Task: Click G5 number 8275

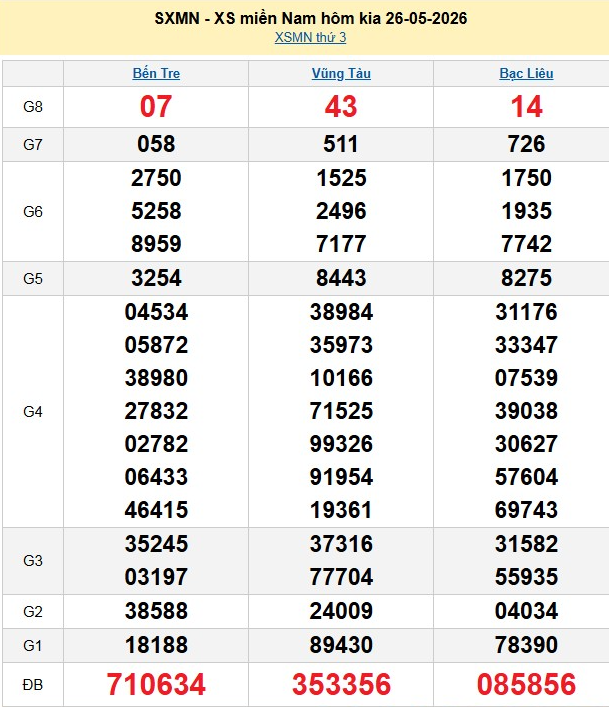Action: [x=526, y=278]
